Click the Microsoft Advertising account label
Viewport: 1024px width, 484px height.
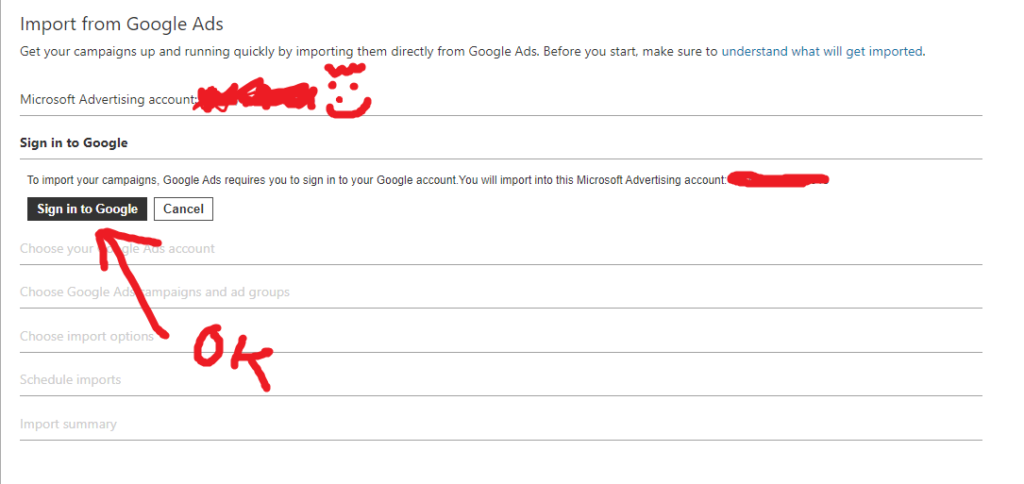(x=108, y=99)
